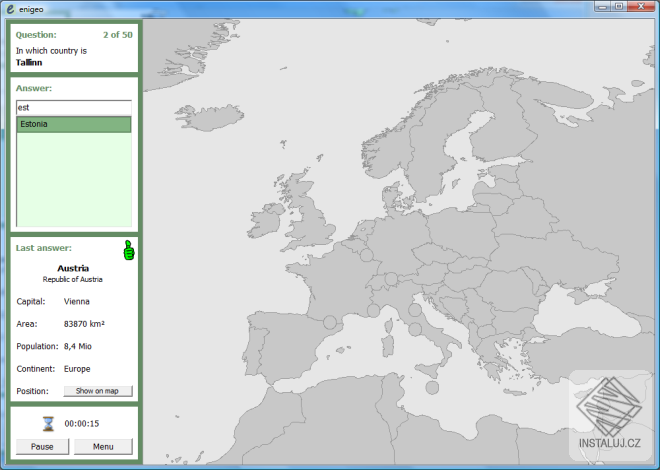
Task: Click the Vatican City circle marker
Action: pos(415,329)
